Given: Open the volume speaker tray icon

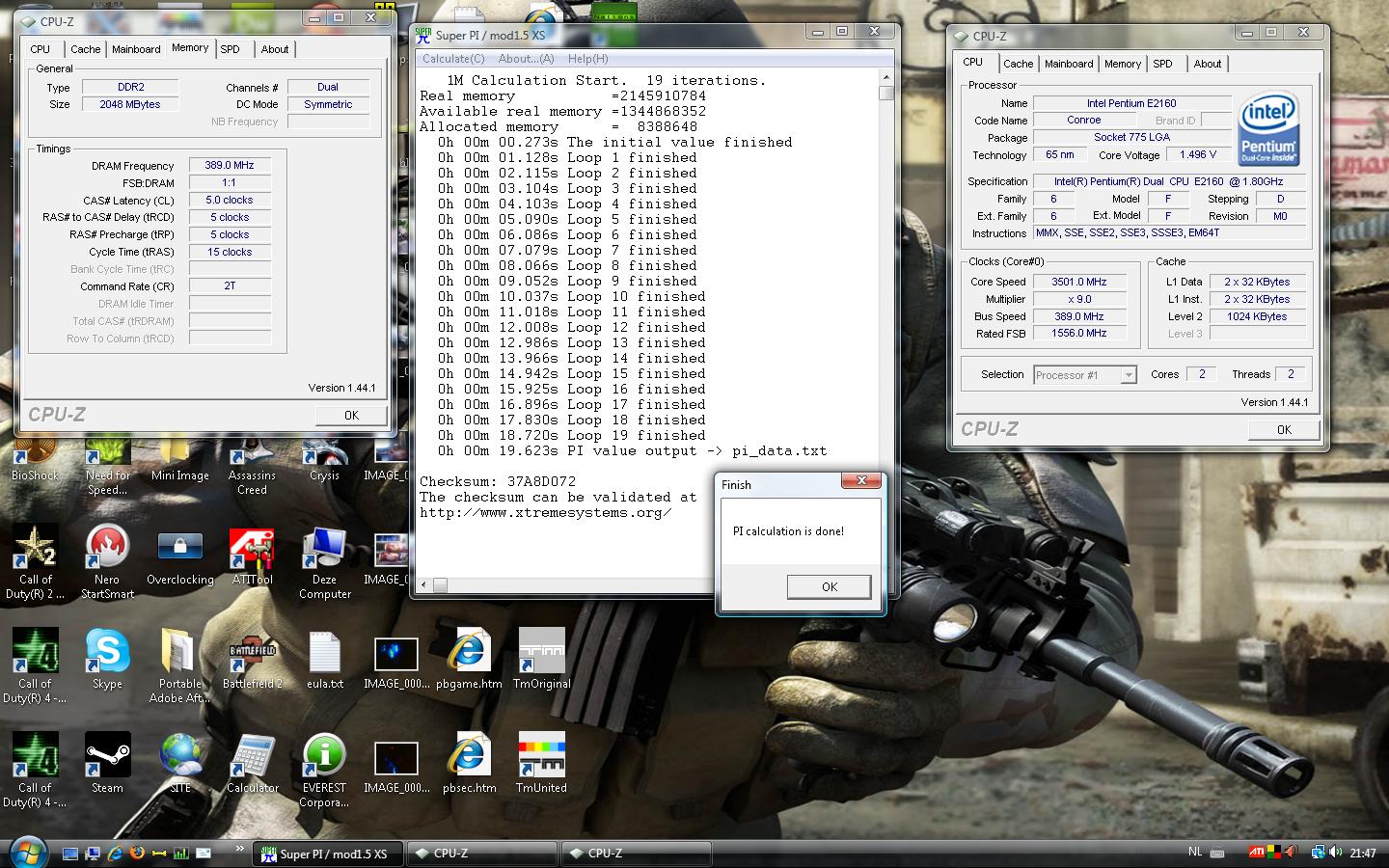Looking at the screenshot, I should (x=1336, y=853).
